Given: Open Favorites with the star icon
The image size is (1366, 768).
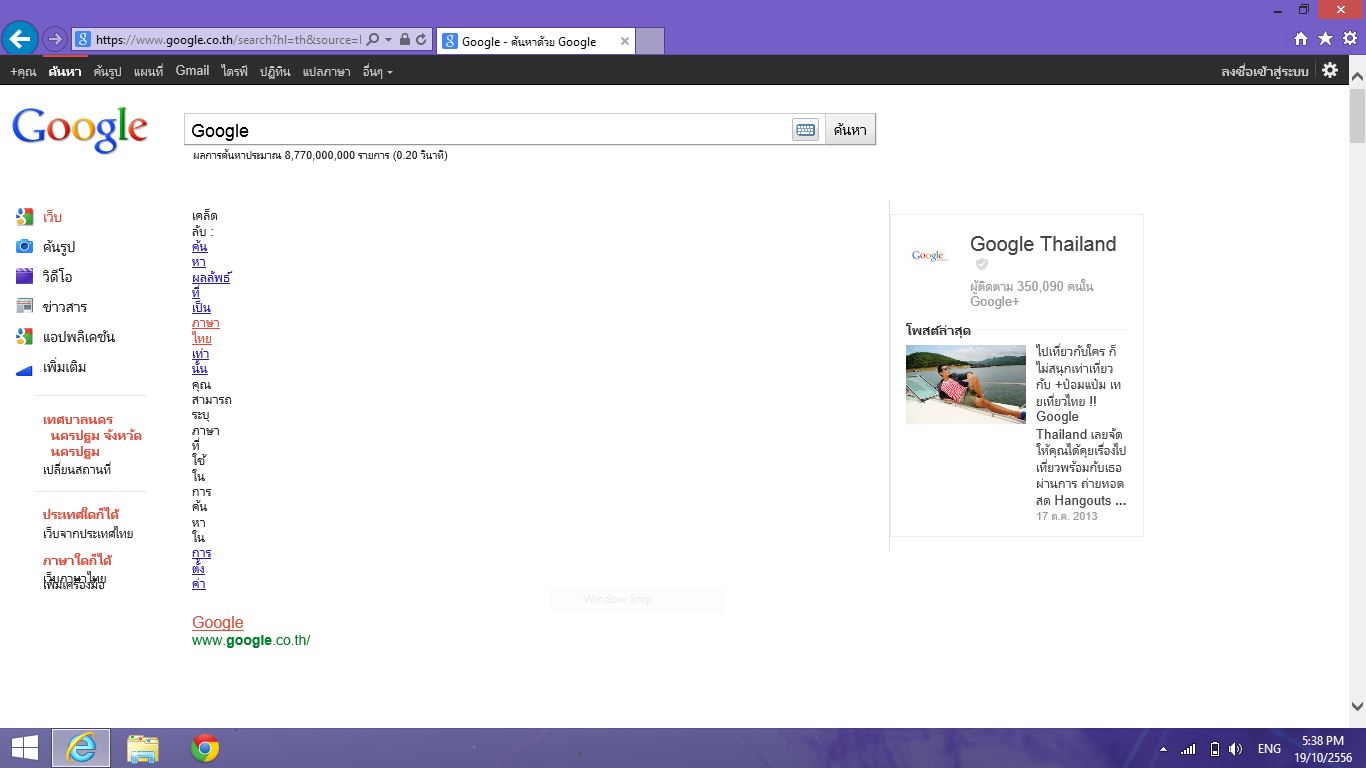Looking at the screenshot, I should point(1325,39).
